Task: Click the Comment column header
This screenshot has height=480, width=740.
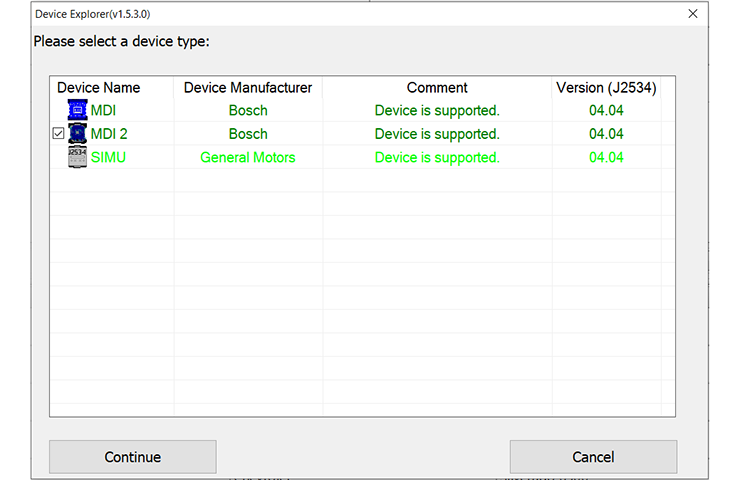Action: click(x=437, y=88)
